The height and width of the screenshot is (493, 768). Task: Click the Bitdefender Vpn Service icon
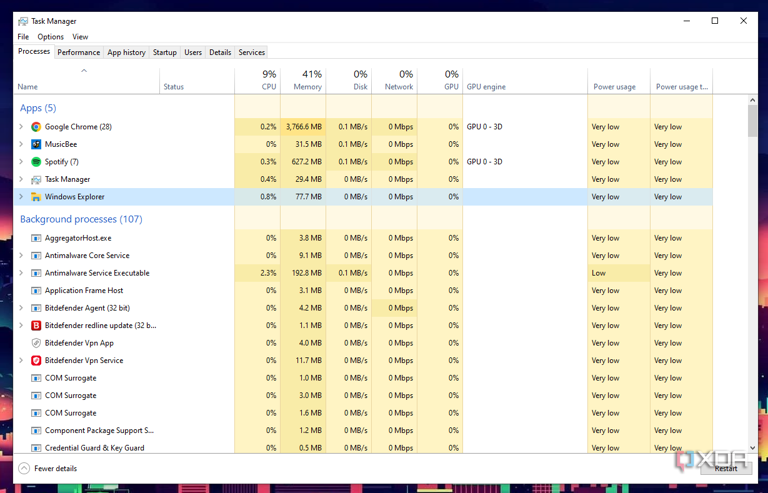click(x=36, y=361)
